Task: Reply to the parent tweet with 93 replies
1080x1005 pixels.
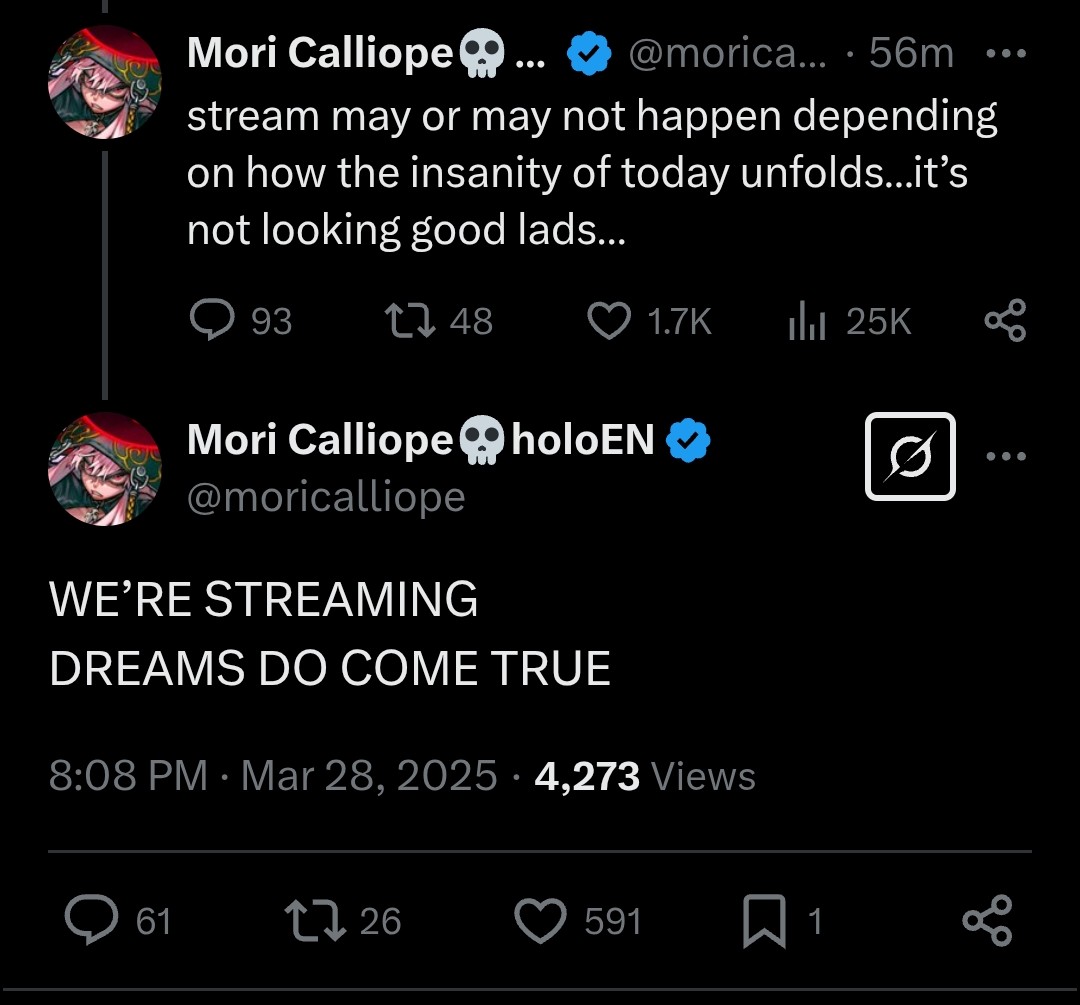Action: pos(211,321)
